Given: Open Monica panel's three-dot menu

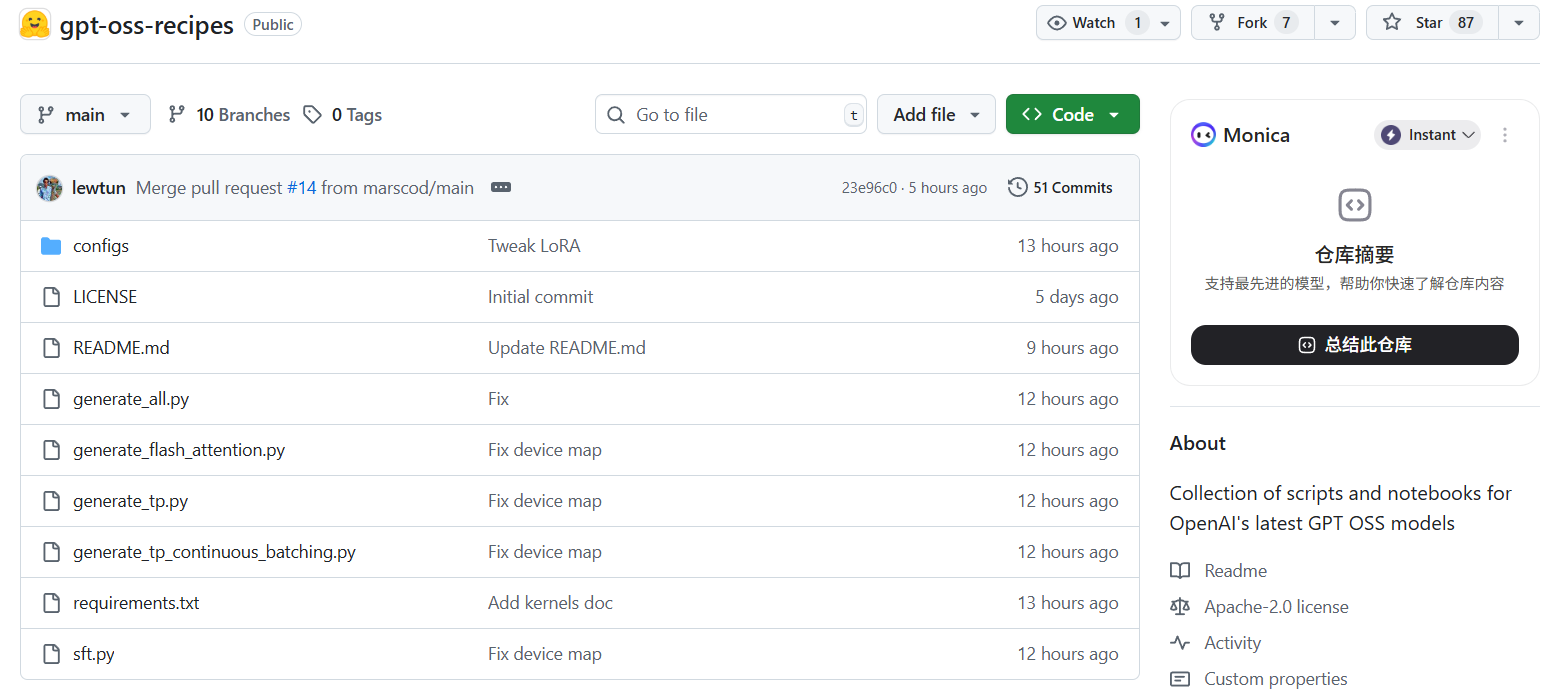Looking at the screenshot, I should point(1505,135).
